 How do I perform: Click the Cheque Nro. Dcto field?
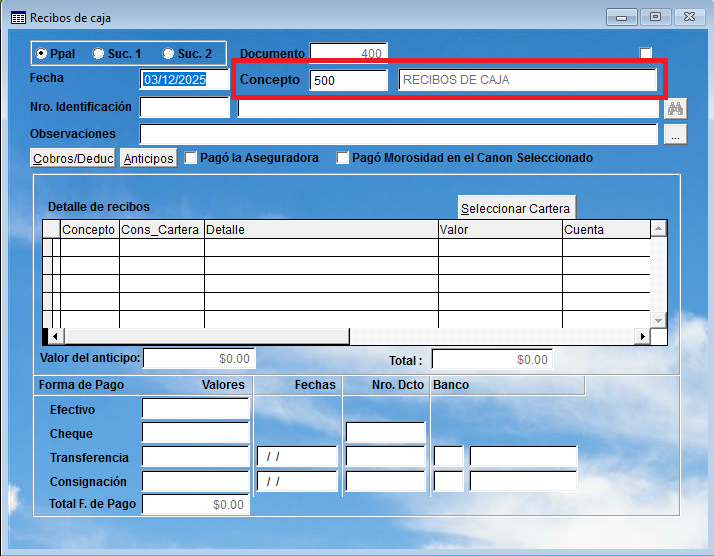coord(386,433)
